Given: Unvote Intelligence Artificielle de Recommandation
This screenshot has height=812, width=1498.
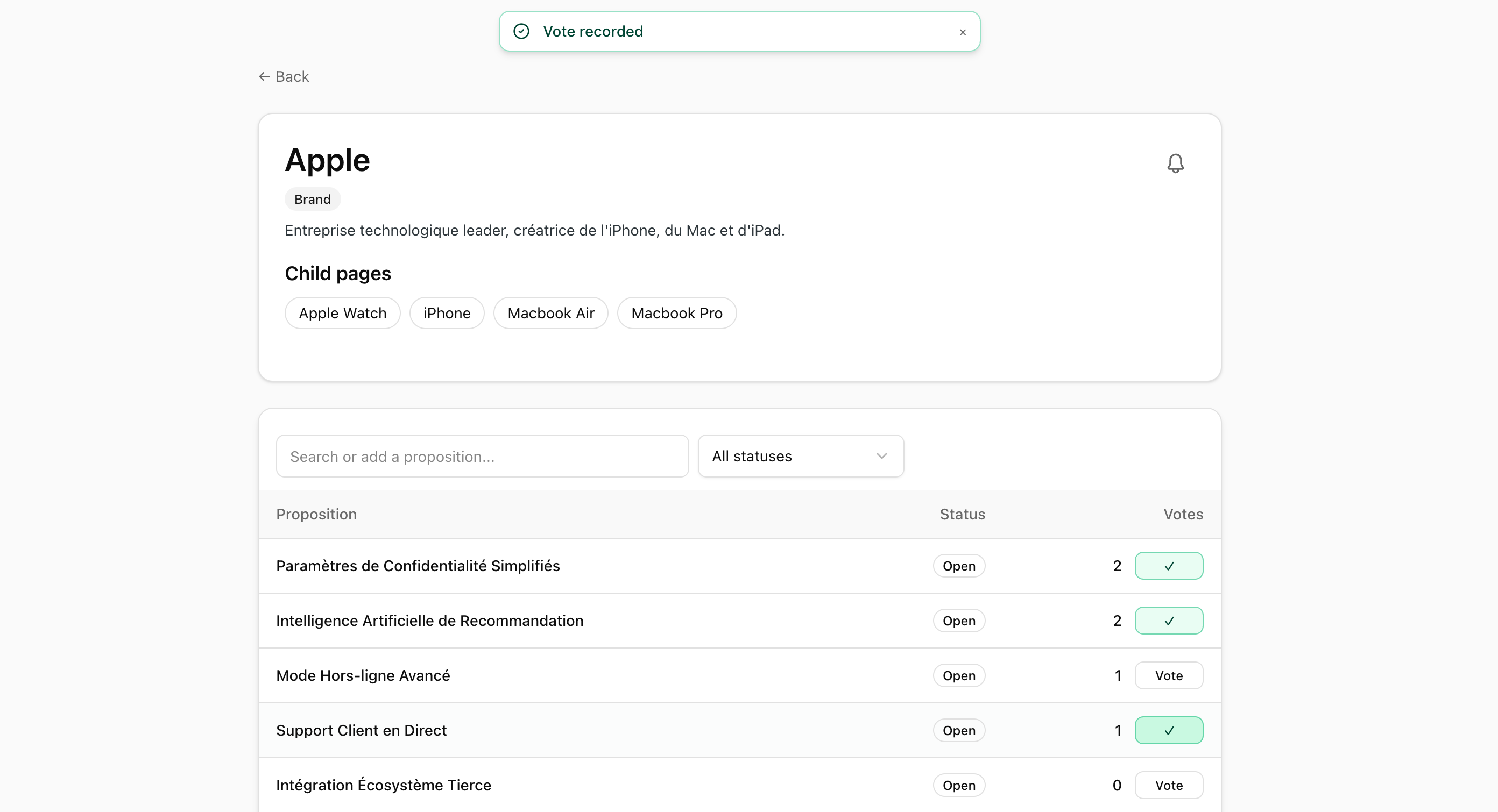Looking at the screenshot, I should point(1169,620).
